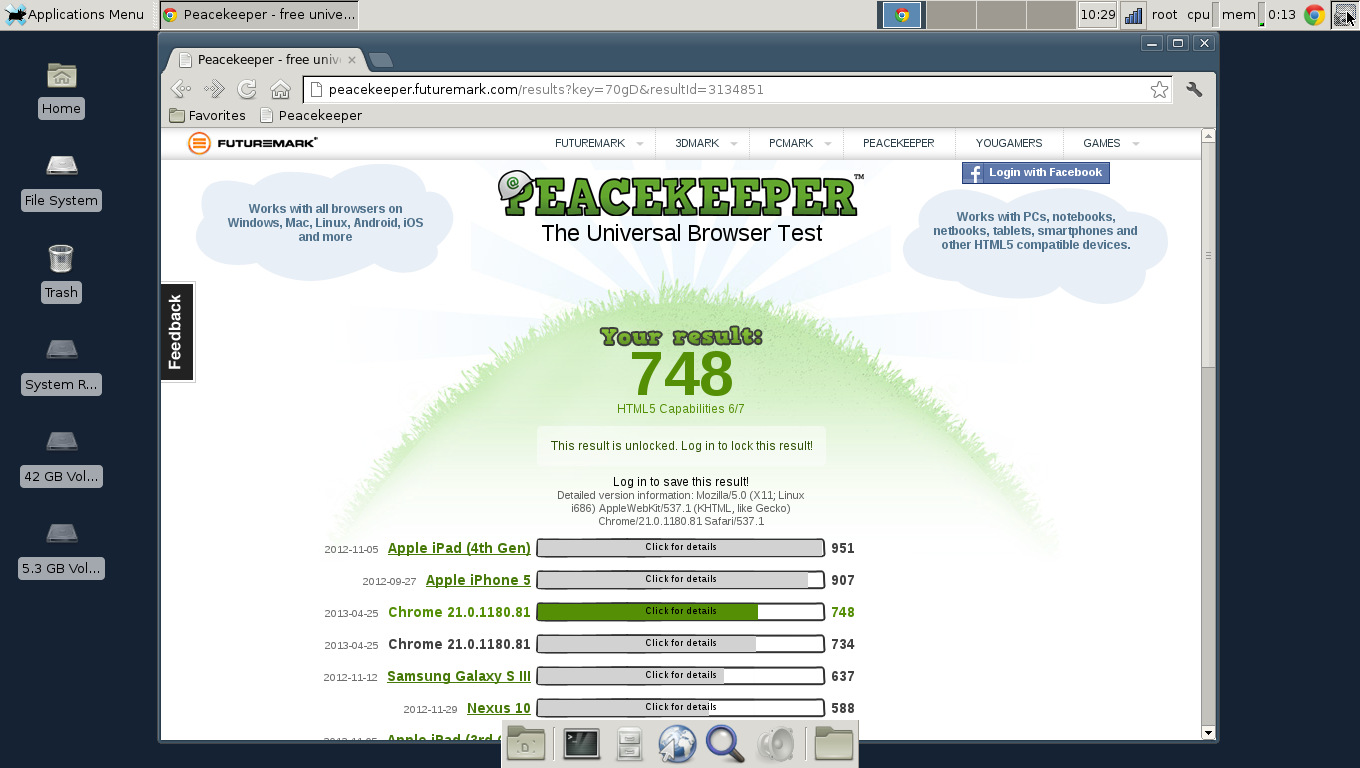The width and height of the screenshot is (1360, 768).
Task: Click the Apple iPhone 5 link
Action: (x=478, y=580)
